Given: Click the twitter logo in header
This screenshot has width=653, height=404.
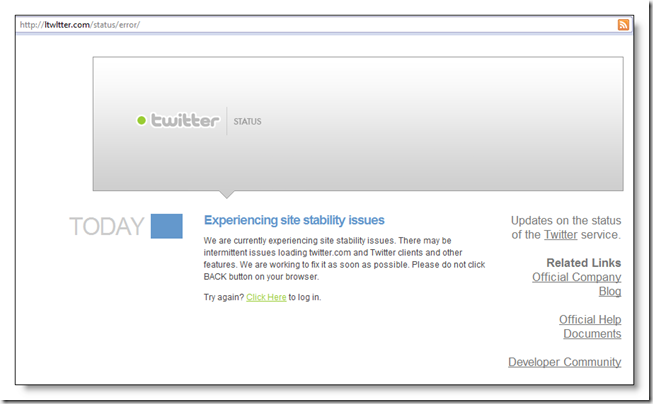Looking at the screenshot, I should point(184,120).
